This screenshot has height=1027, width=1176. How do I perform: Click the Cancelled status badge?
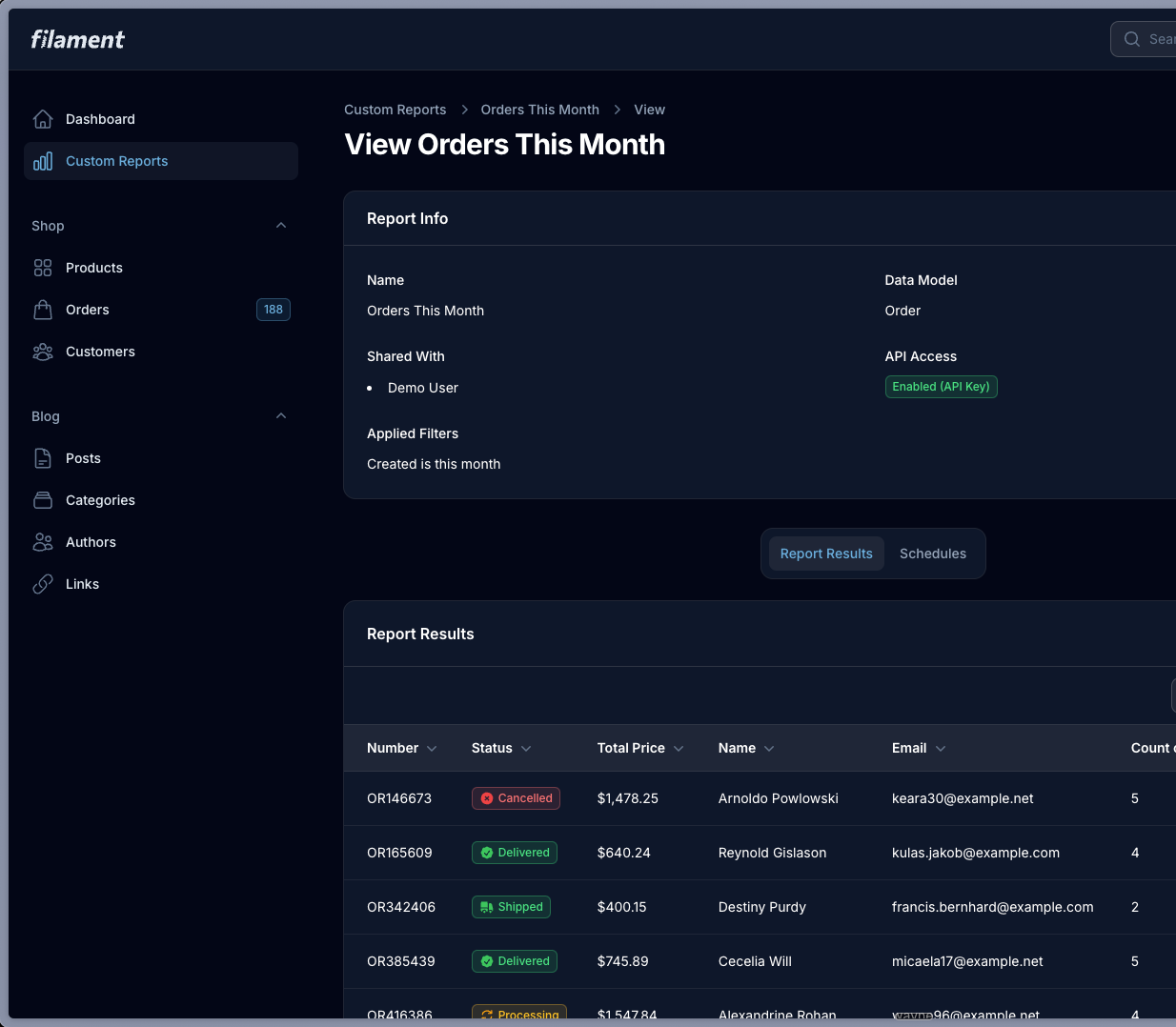coord(516,798)
